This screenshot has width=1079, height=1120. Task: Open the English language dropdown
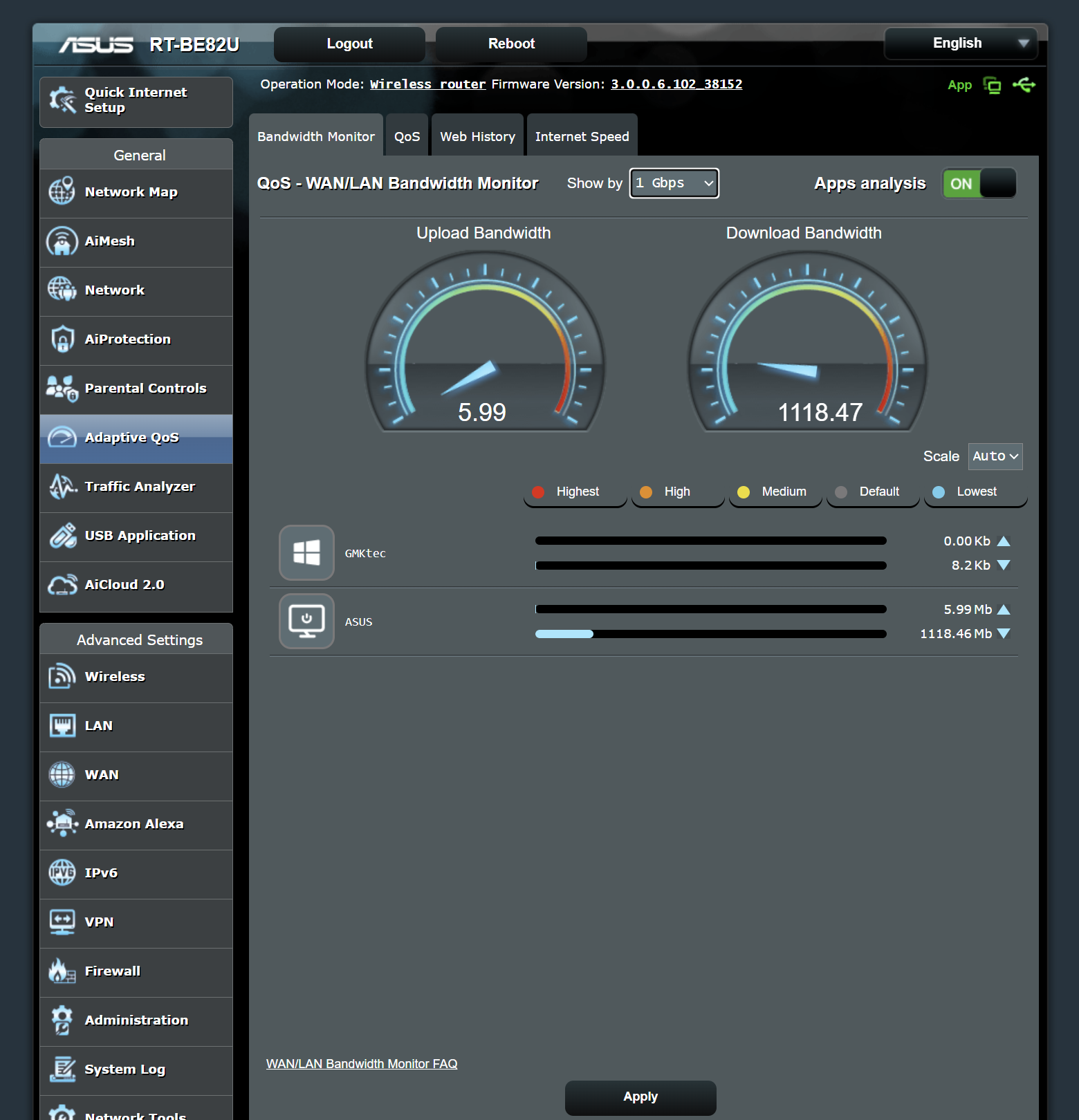961,43
